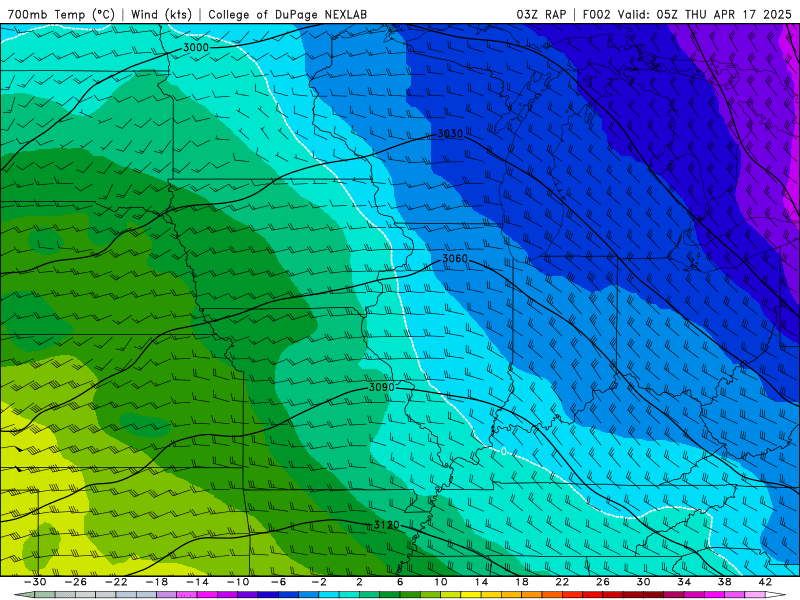Click the '700mb Temp (°C)' title text
800x600 pixels.
[x=61, y=14]
